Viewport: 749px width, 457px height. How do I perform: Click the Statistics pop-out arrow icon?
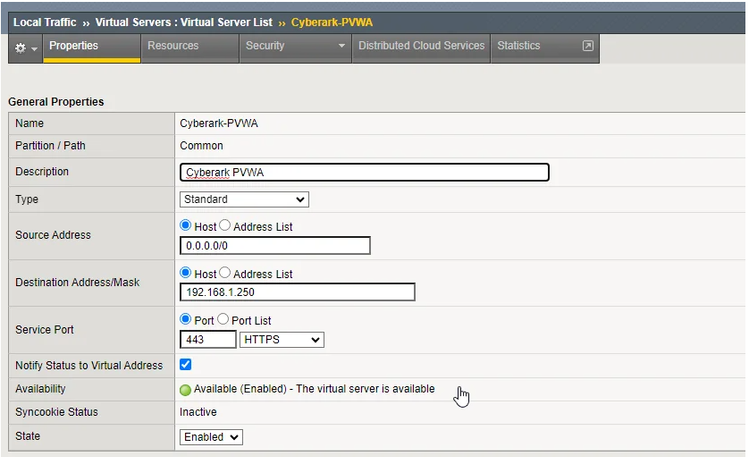pos(587,46)
